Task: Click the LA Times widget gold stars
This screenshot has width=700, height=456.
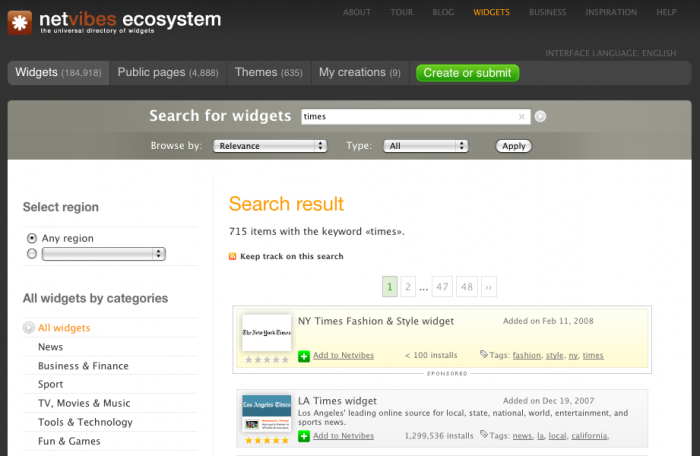Action: point(267,440)
